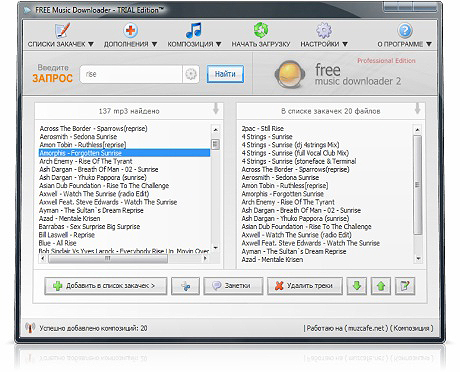Click scroll up arrow in found list
The height and width of the screenshot is (372, 460).
click(x=215, y=129)
